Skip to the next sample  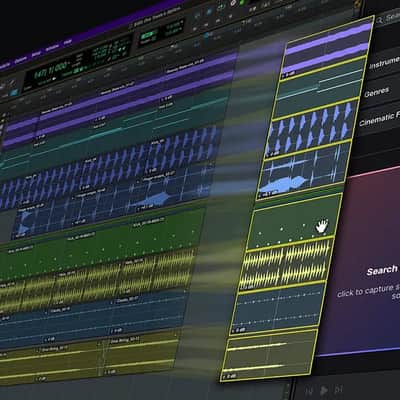pyautogui.click(x=338, y=389)
